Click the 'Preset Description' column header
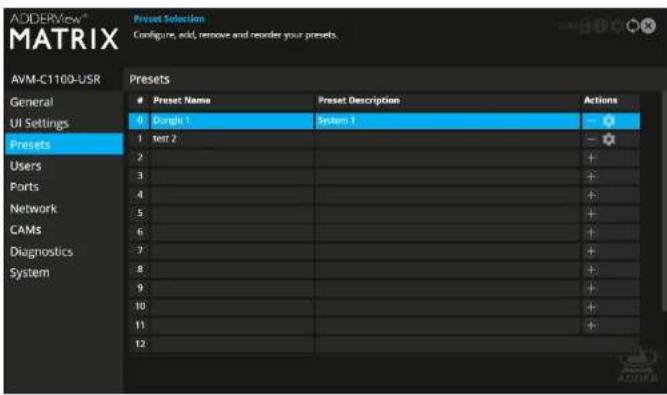The width and height of the screenshot is (667, 395). (359, 100)
